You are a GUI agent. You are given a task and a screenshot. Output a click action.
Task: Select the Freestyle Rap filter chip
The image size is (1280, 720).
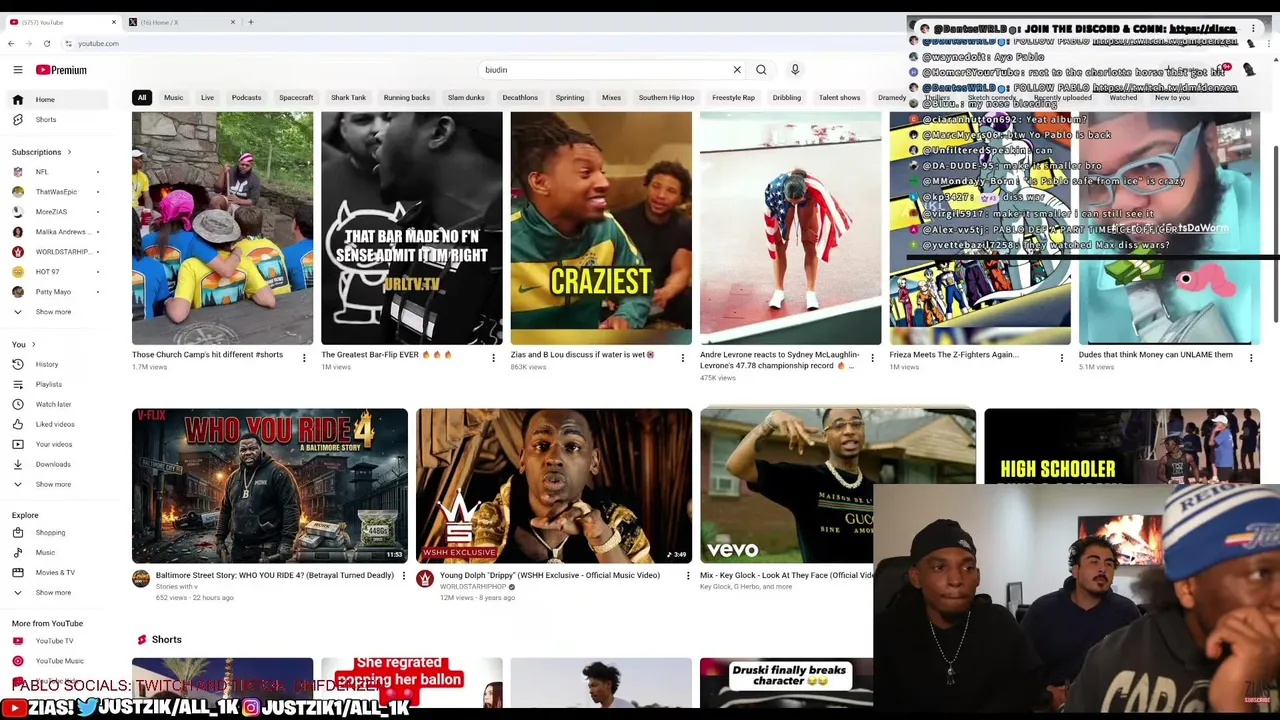tap(733, 98)
